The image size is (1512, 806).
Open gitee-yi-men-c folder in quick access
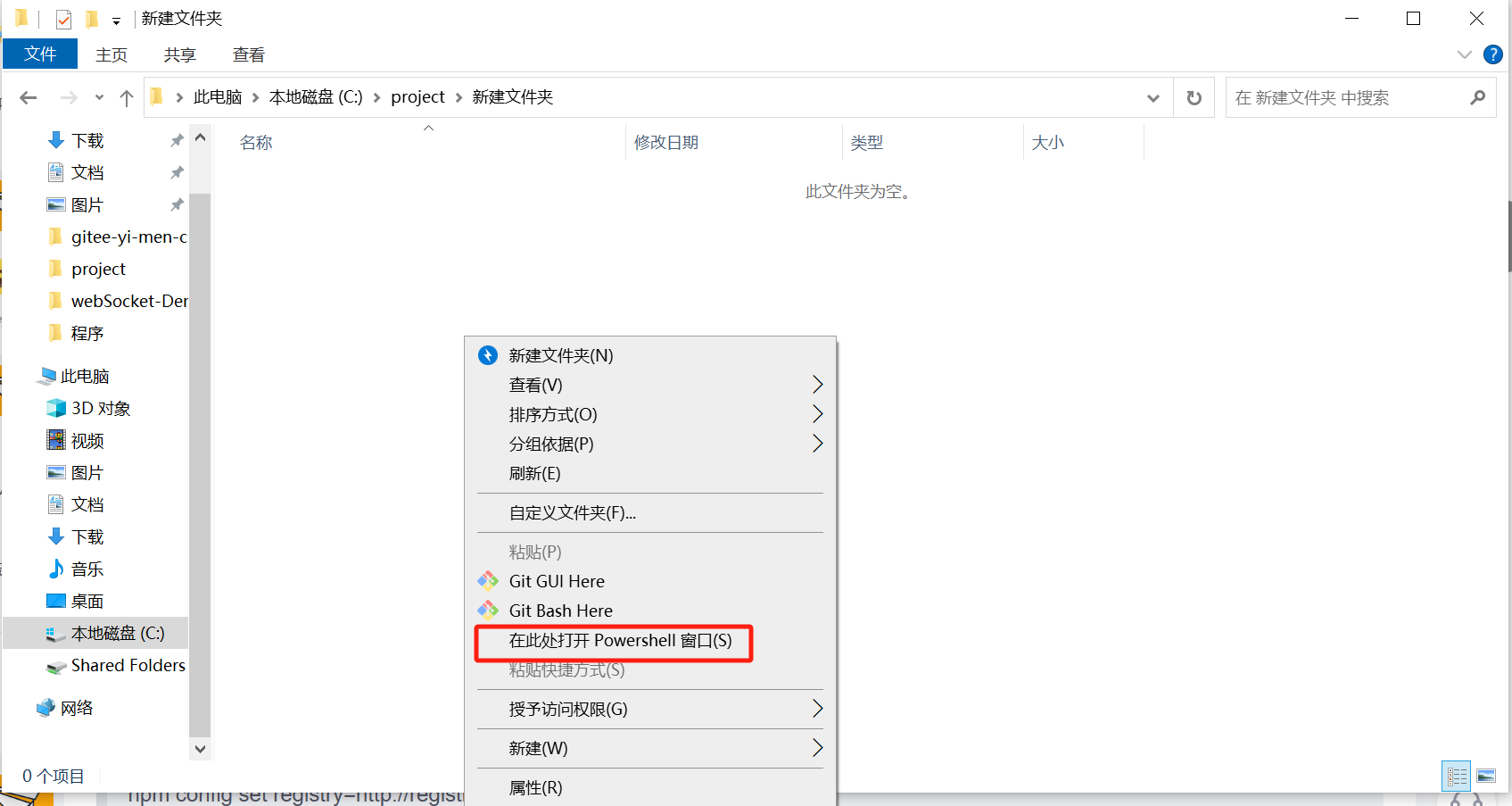117,237
